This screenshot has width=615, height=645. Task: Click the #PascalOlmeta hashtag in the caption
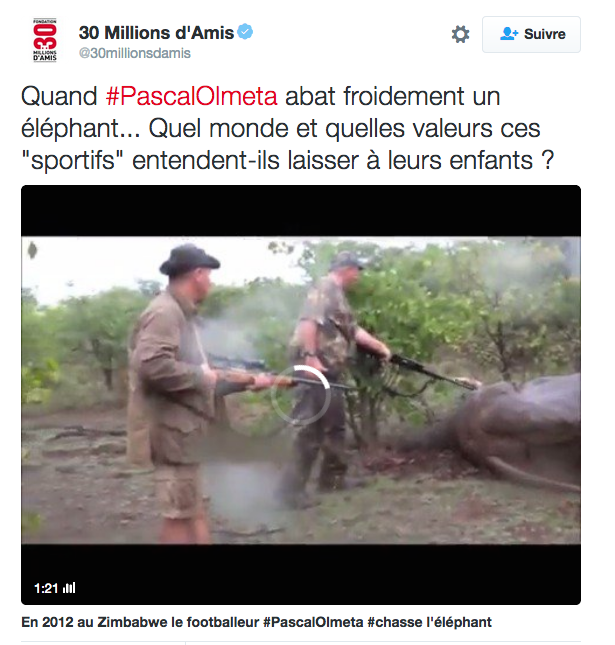(313, 622)
